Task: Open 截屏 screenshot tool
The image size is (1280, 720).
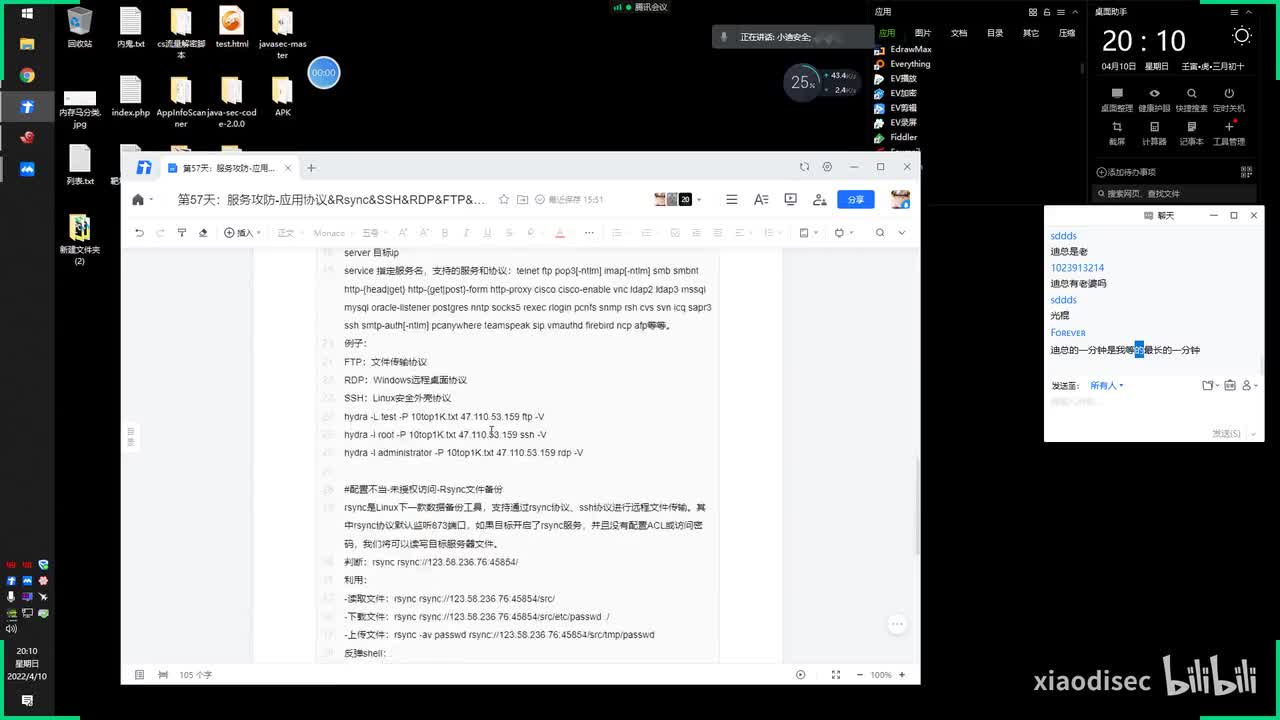Action: (1117, 133)
